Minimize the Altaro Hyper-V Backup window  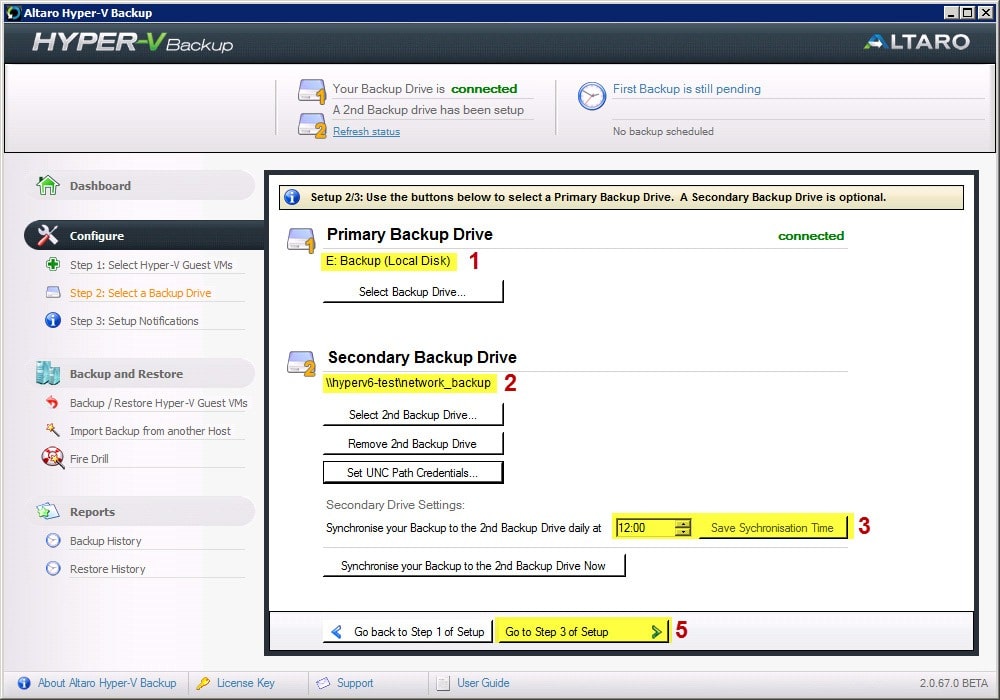click(x=952, y=13)
